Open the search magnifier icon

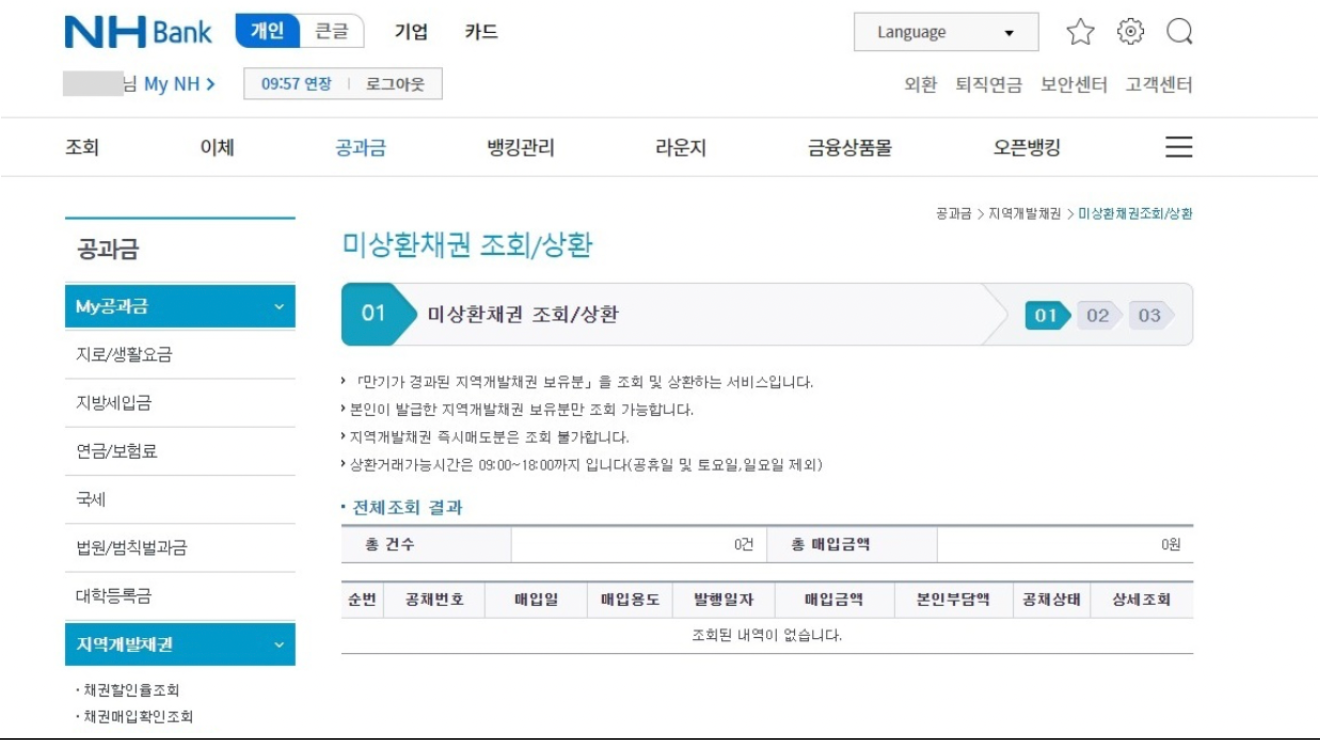[x=1181, y=31]
